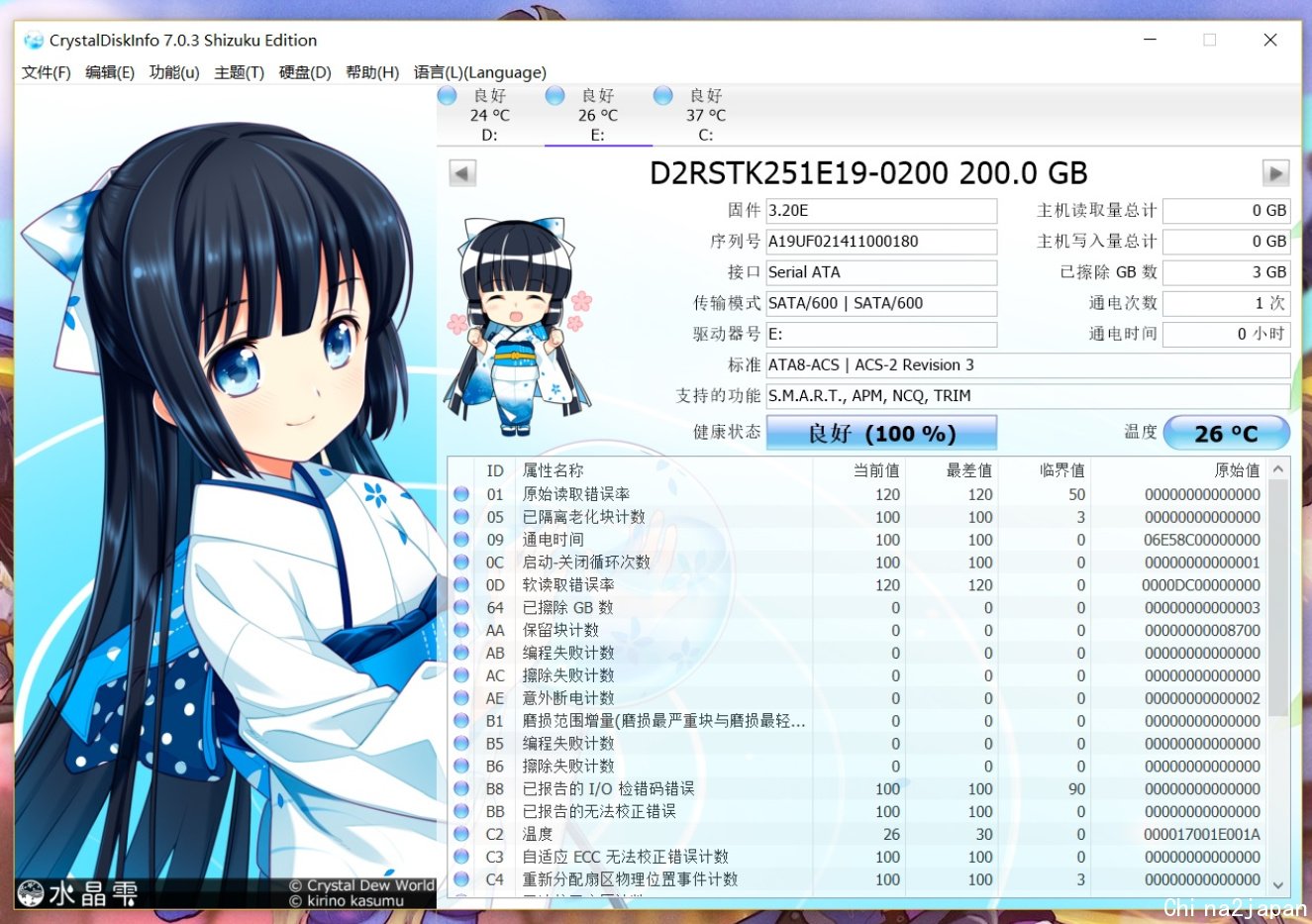The width and height of the screenshot is (1312, 924).
Task: Open the 功能(u) menu
Action: coord(174,72)
